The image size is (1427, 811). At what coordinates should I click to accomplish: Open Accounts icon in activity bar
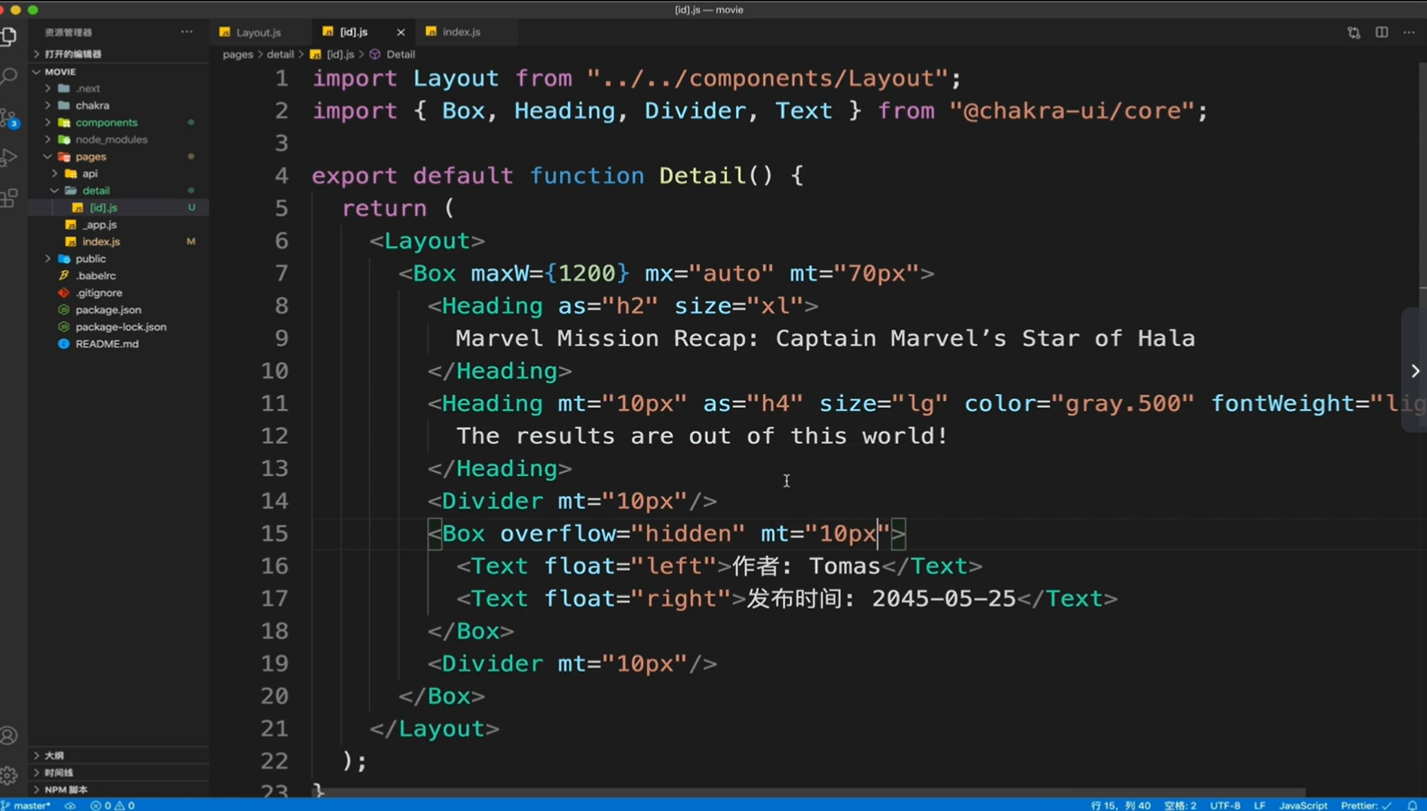[9, 736]
